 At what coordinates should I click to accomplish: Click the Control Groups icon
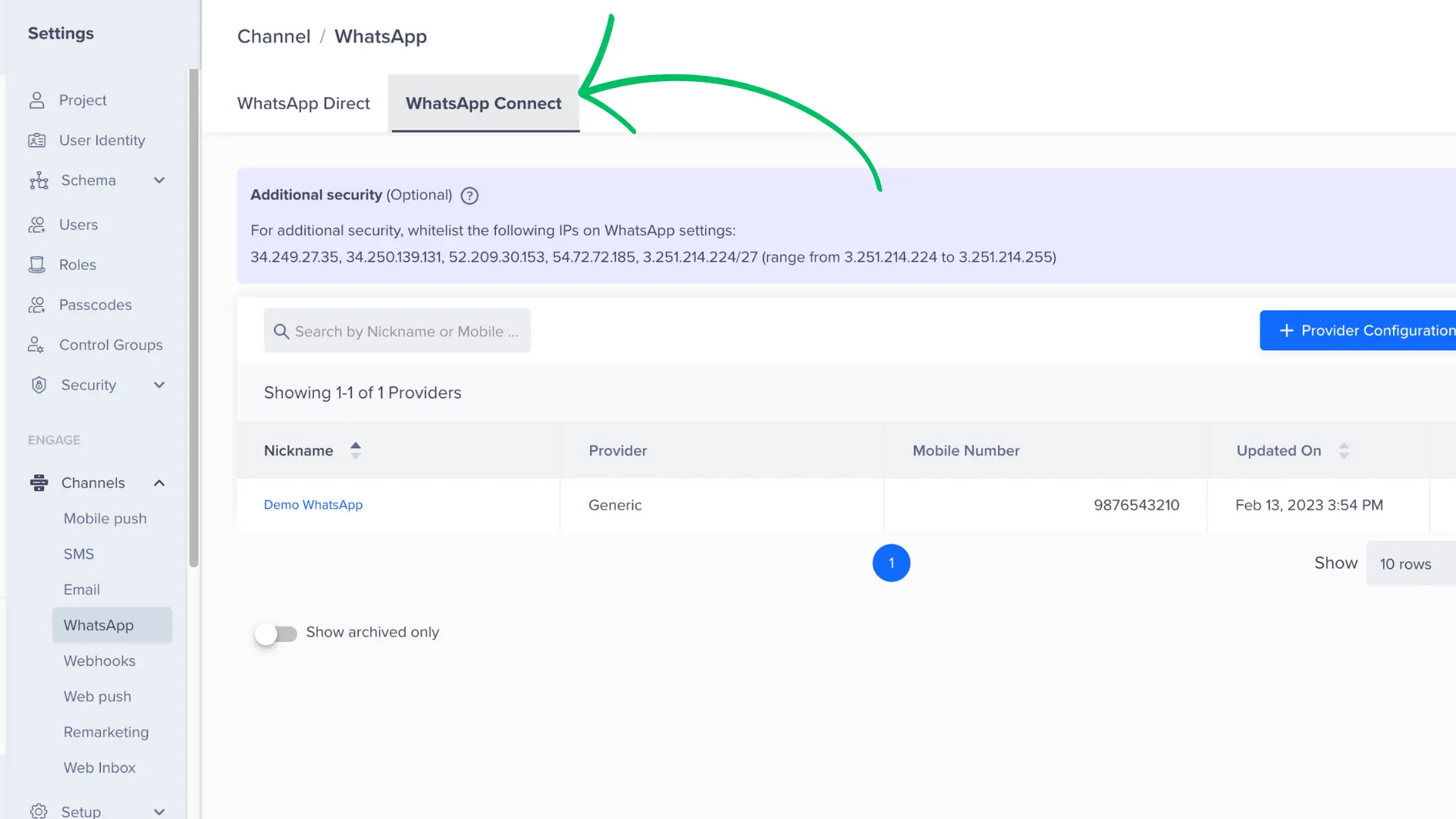[x=36, y=345]
